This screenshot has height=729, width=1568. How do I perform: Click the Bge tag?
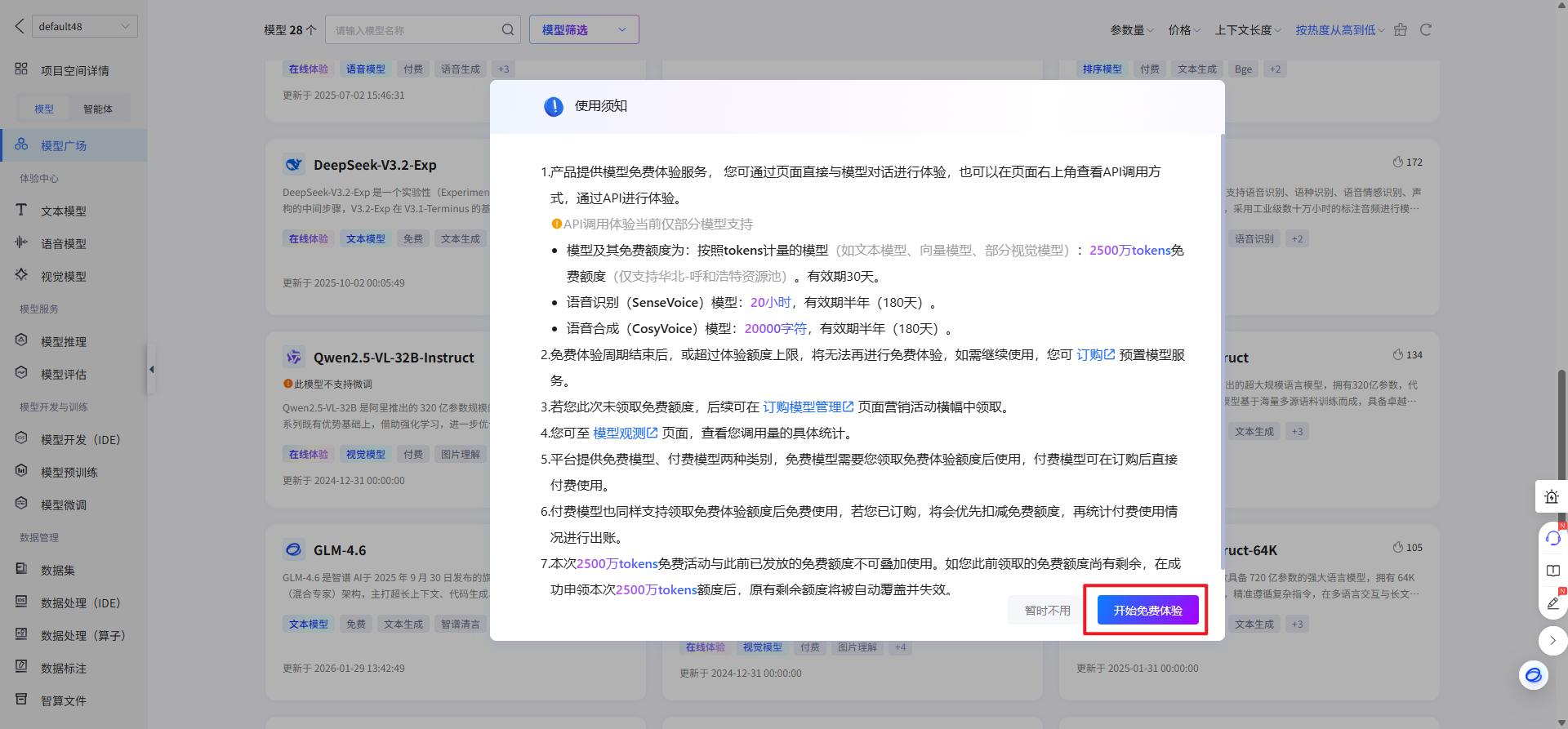[1243, 69]
